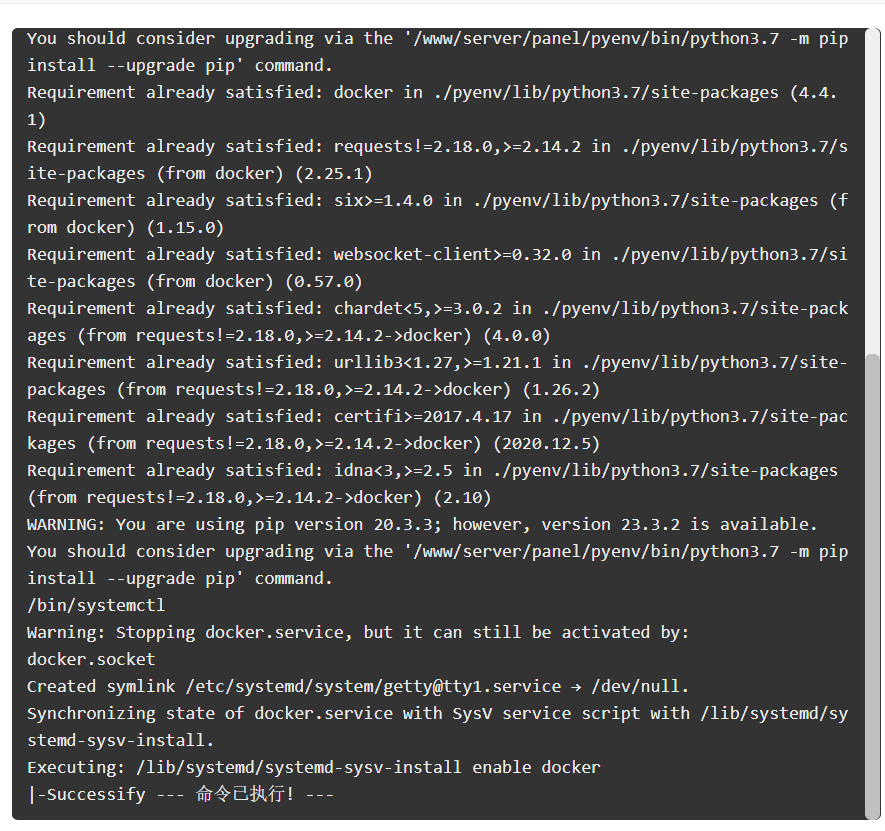Click the 'Requirement already satisfied: idna<3,>=2.5' line
The width and height of the screenshot is (885, 831).
432,470
